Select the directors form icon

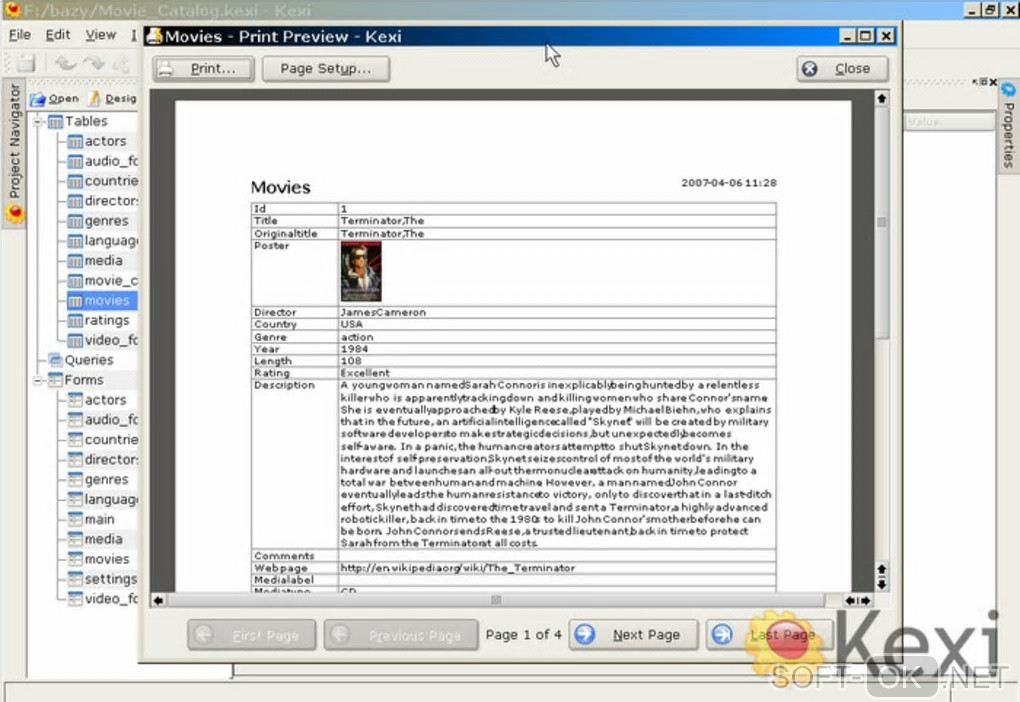pyautogui.click(x=75, y=460)
